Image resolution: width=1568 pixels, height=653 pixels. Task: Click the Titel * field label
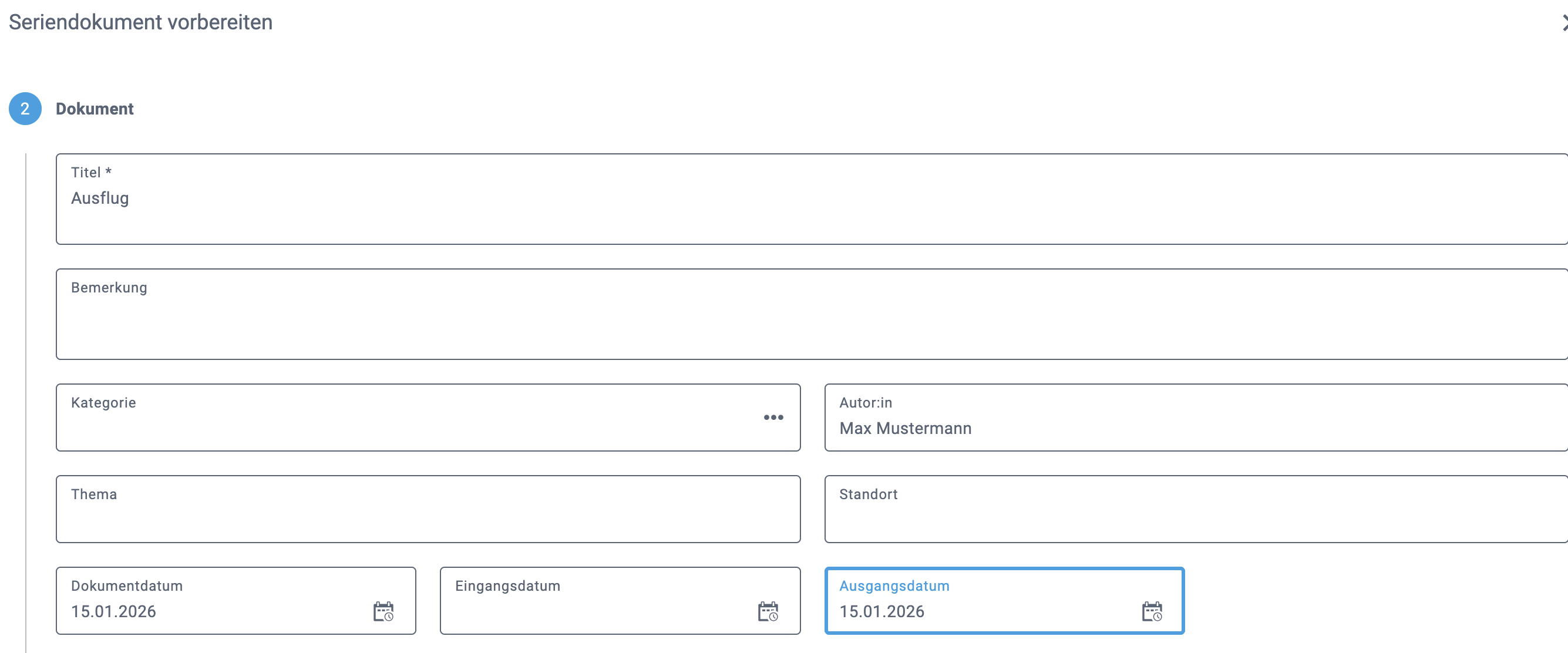coord(90,173)
